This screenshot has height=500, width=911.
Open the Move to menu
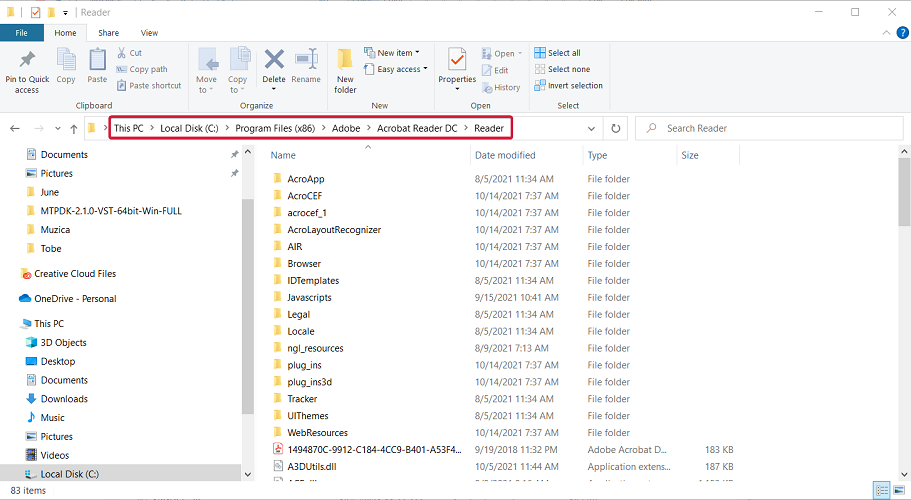click(206, 71)
